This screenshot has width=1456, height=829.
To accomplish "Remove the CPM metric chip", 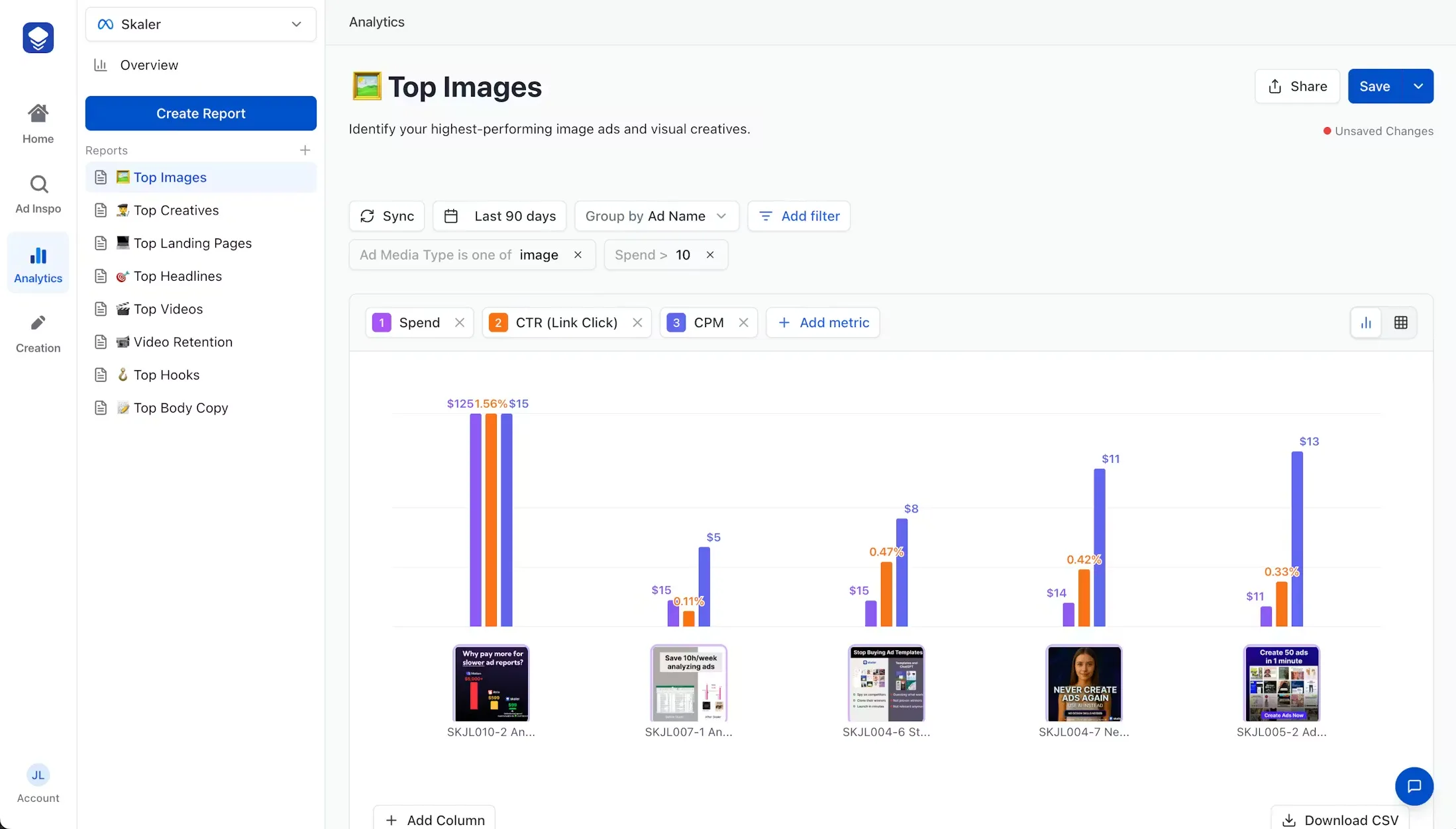I will click(743, 322).
